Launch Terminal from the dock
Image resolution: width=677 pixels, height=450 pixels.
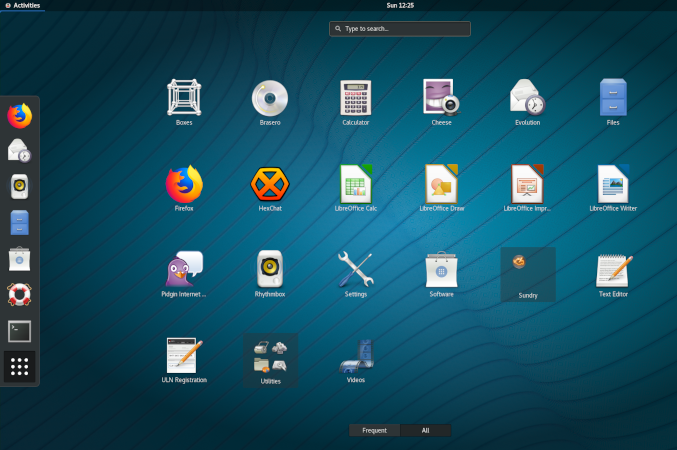click(19, 331)
